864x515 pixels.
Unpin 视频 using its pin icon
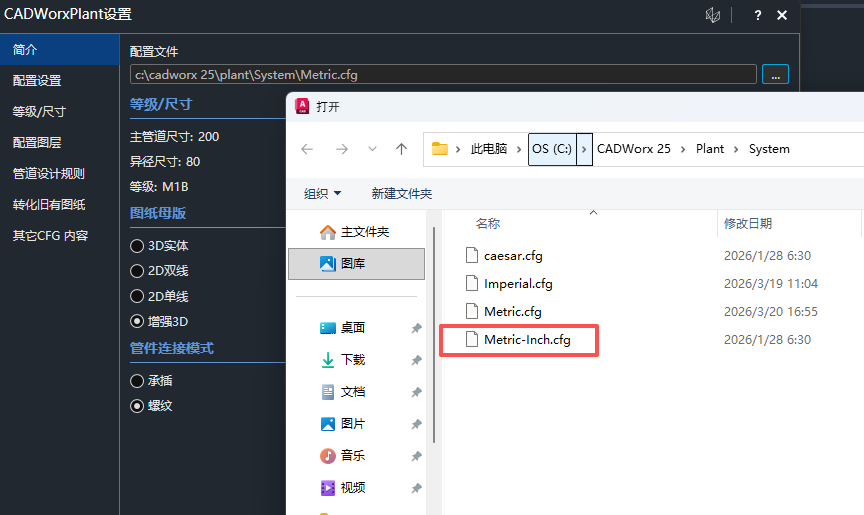[x=417, y=488]
